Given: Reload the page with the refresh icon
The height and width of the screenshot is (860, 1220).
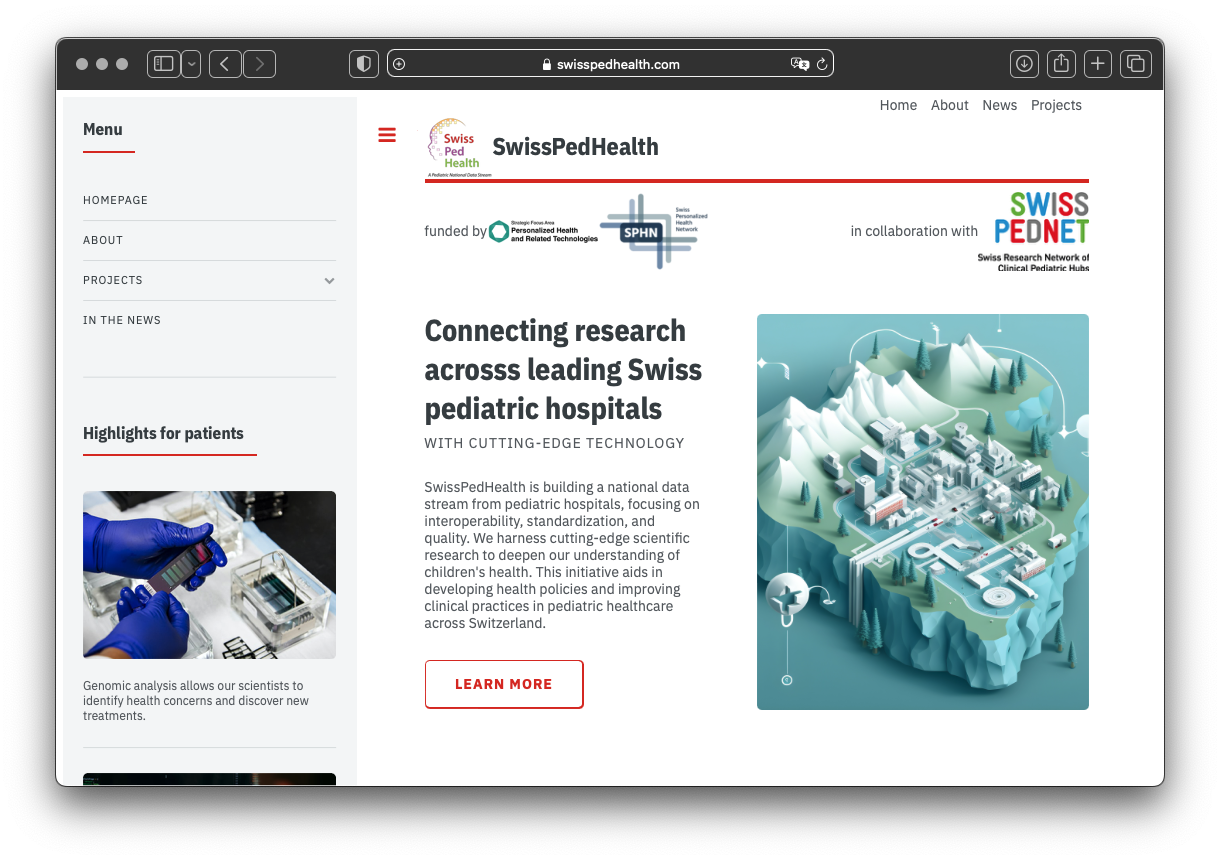Looking at the screenshot, I should [822, 64].
